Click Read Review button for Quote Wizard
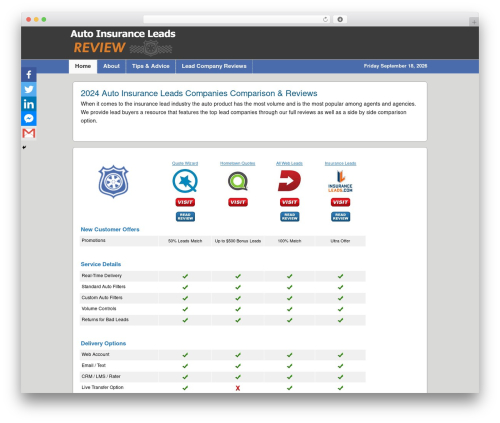The width and height of the screenshot is (500, 423). click(x=185, y=217)
